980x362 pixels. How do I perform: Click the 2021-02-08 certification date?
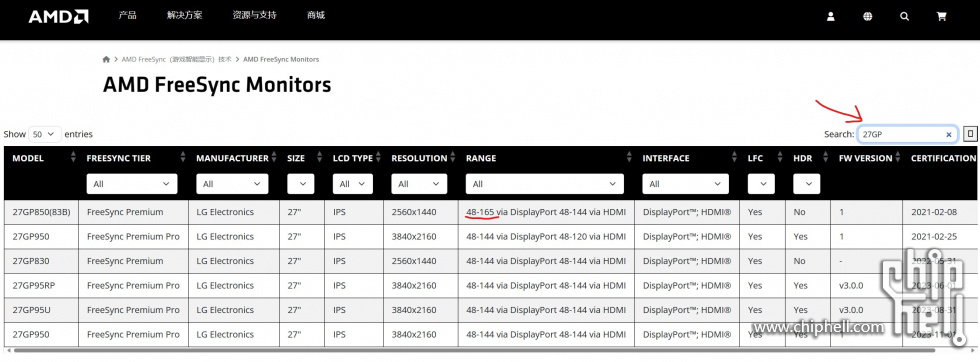coord(934,212)
